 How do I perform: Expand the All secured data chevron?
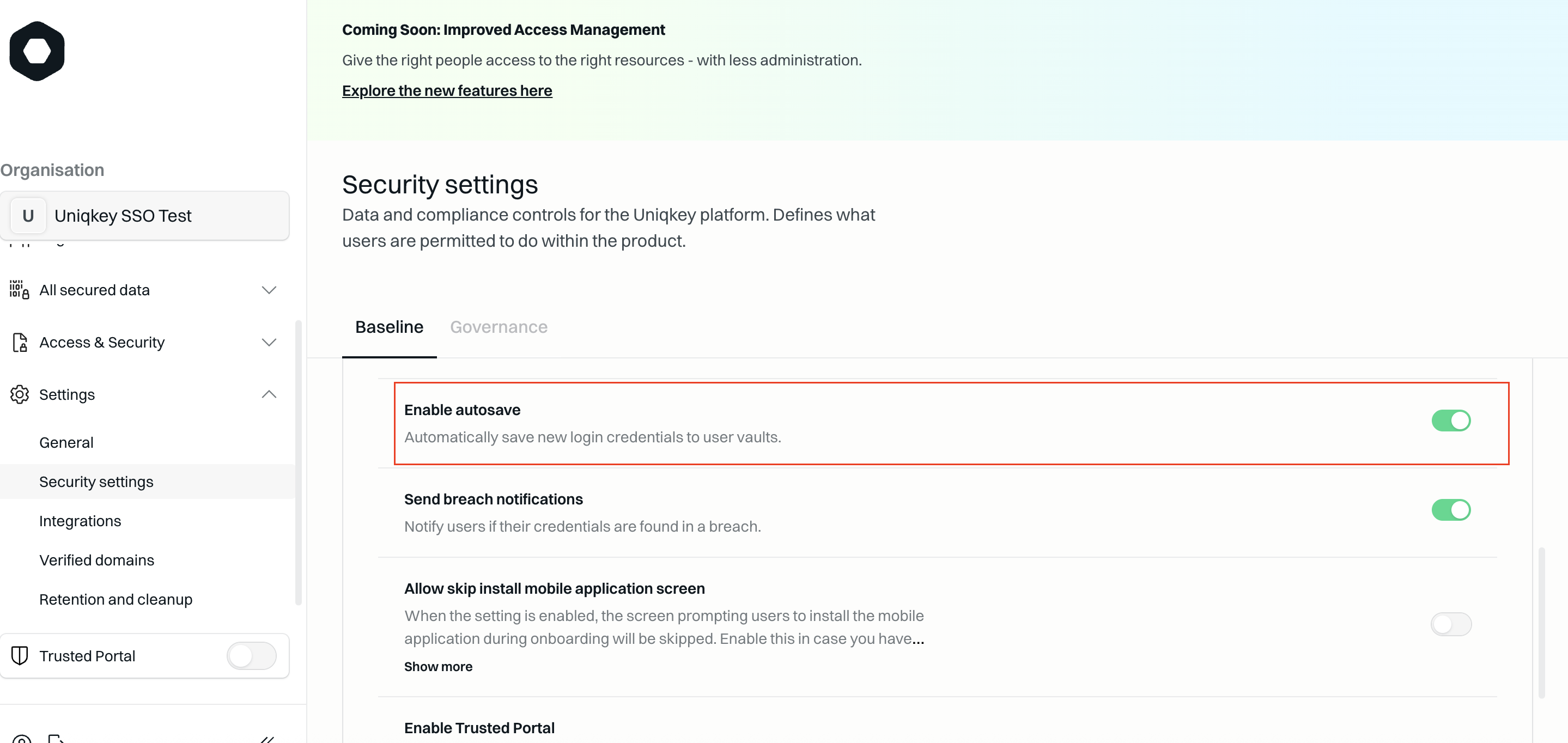point(269,290)
